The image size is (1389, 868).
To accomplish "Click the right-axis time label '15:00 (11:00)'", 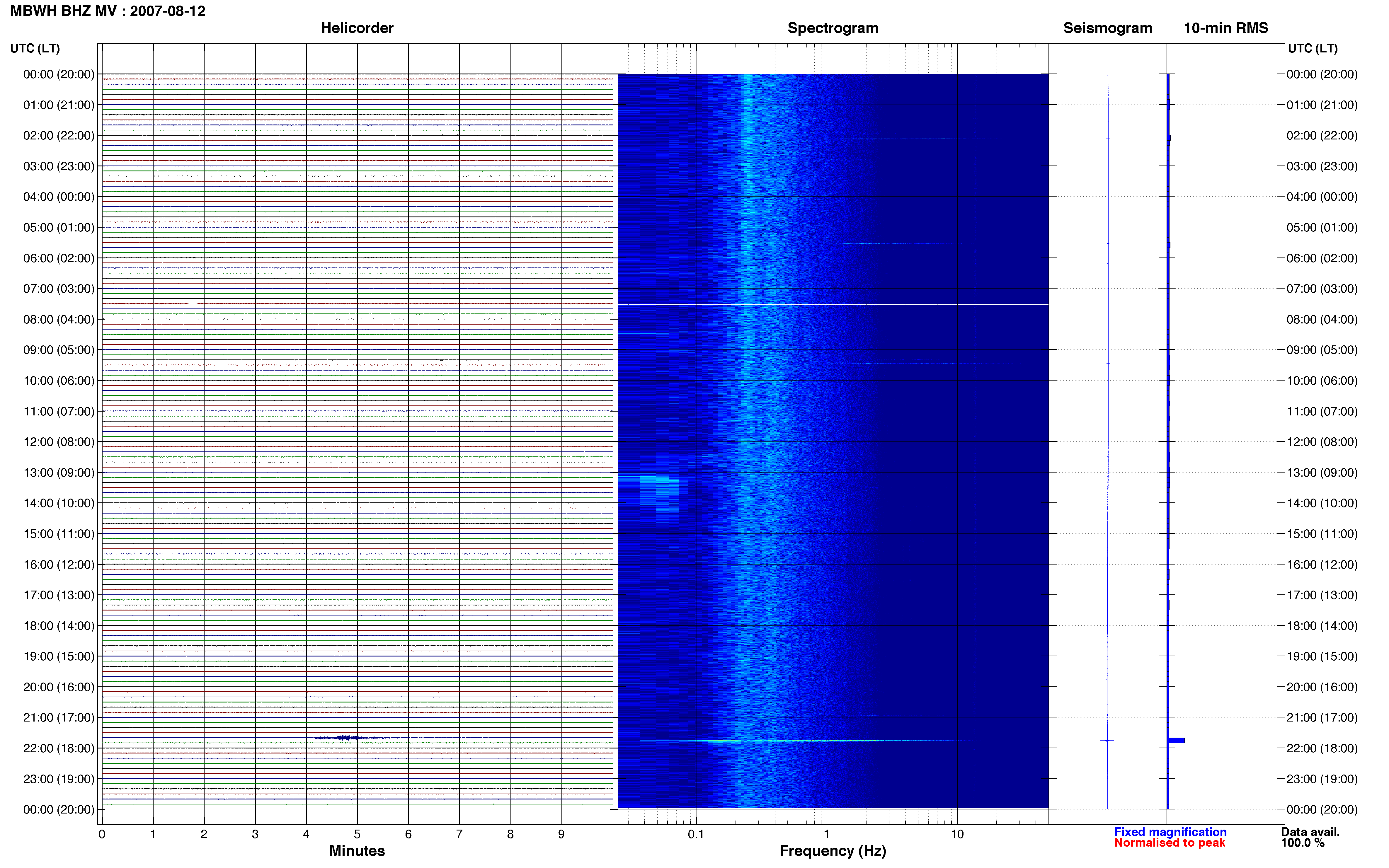I will tap(1322, 534).
